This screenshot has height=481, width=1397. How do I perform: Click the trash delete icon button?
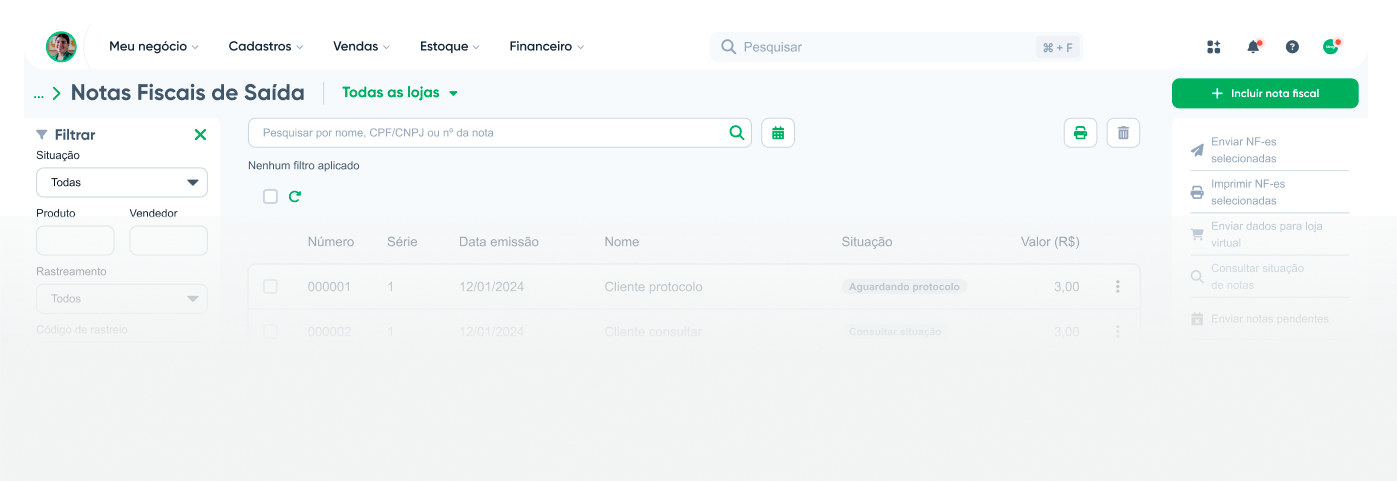pos(1123,133)
